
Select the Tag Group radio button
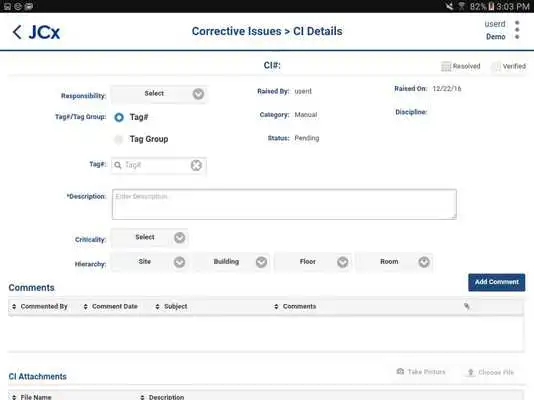tap(119, 139)
